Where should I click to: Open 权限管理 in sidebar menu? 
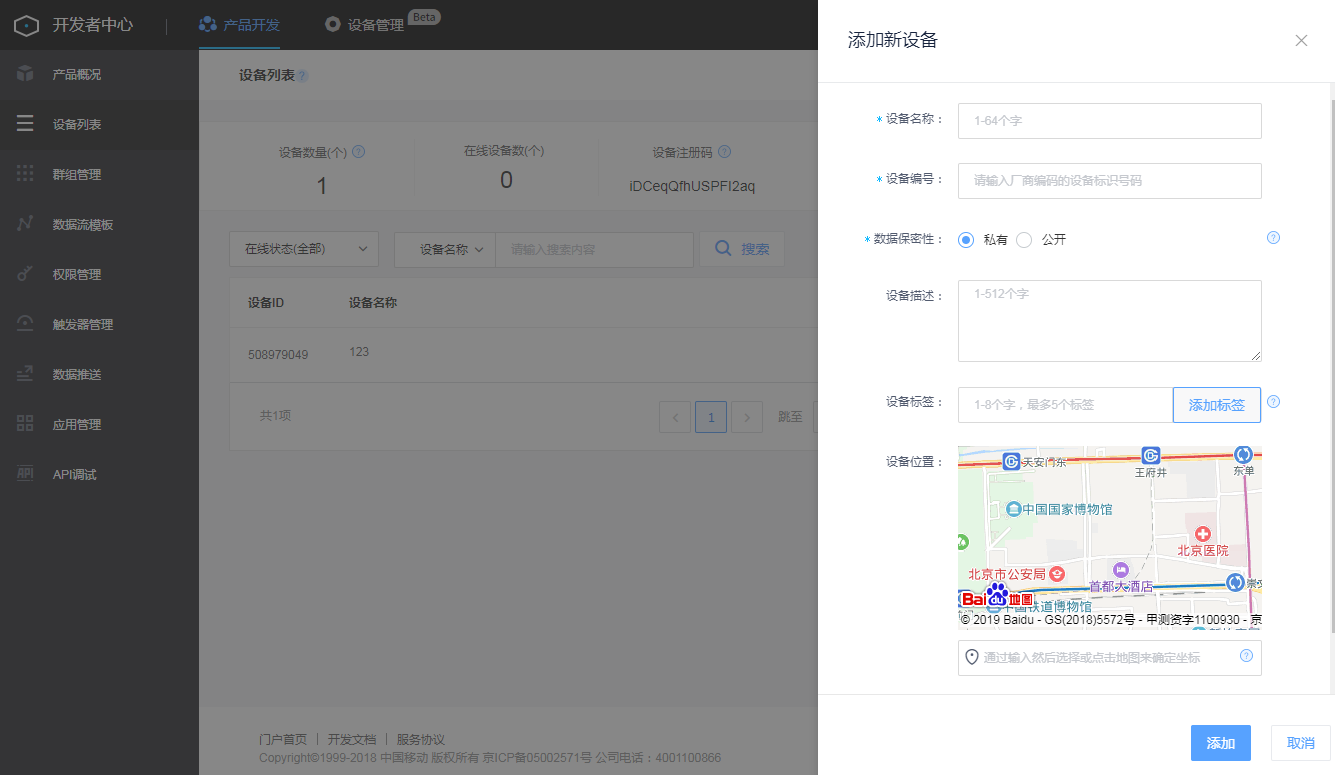pos(99,274)
